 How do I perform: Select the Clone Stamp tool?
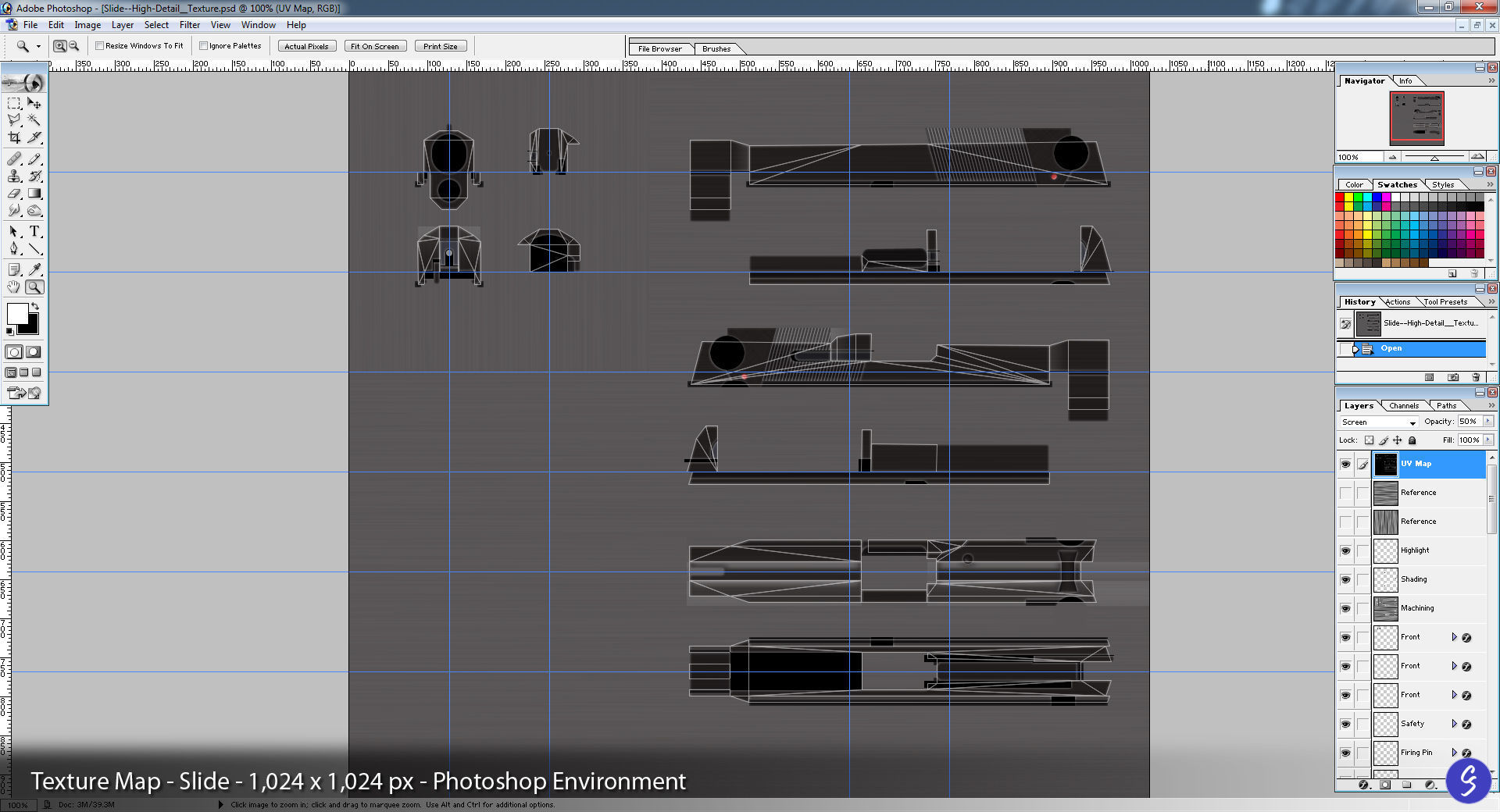click(x=14, y=176)
